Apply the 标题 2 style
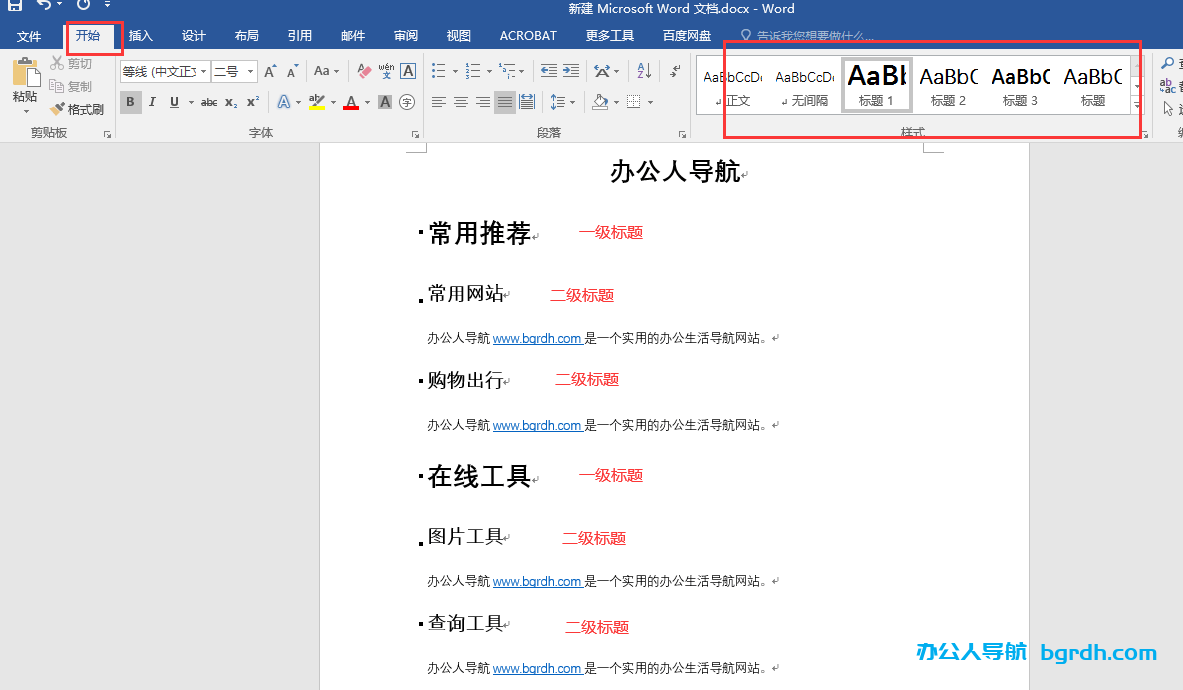Image resolution: width=1183 pixels, height=690 pixels. (x=948, y=84)
